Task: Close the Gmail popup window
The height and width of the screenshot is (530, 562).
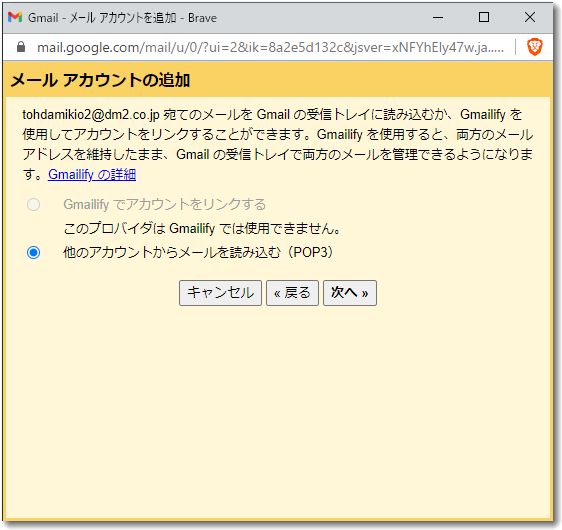Action: click(530, 17)
